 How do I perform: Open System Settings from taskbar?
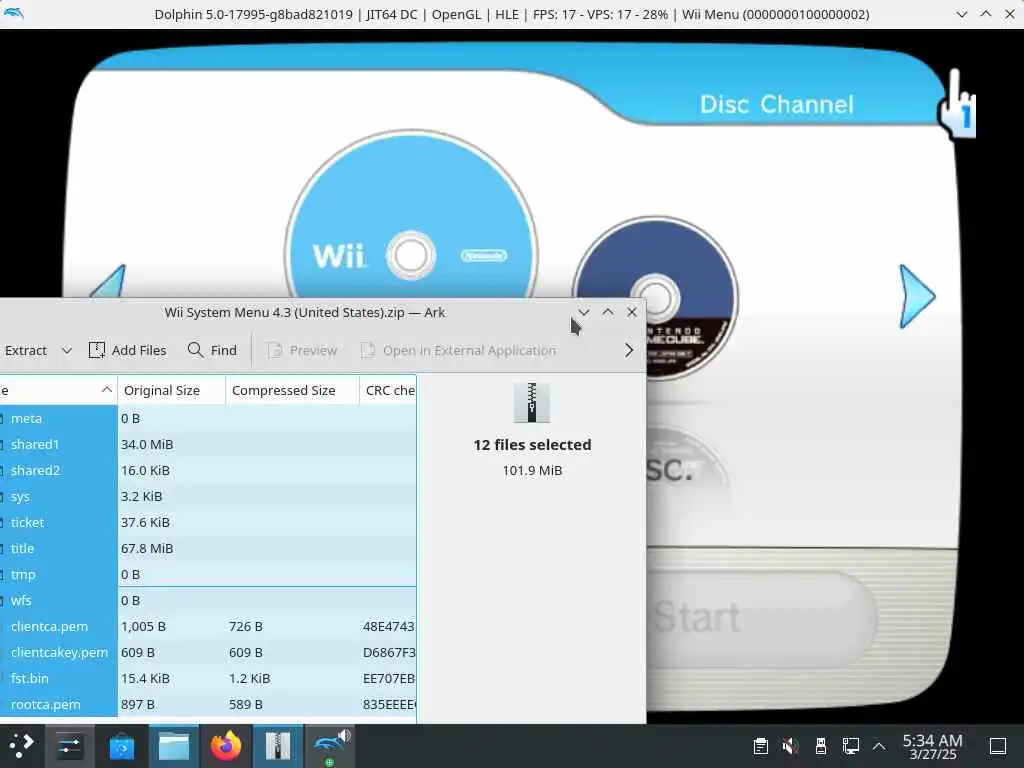click(69, 745)
